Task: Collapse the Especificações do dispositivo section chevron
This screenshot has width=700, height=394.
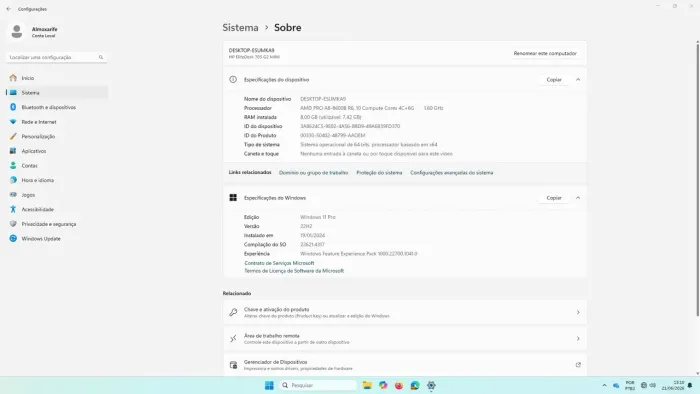Action: 578,80
